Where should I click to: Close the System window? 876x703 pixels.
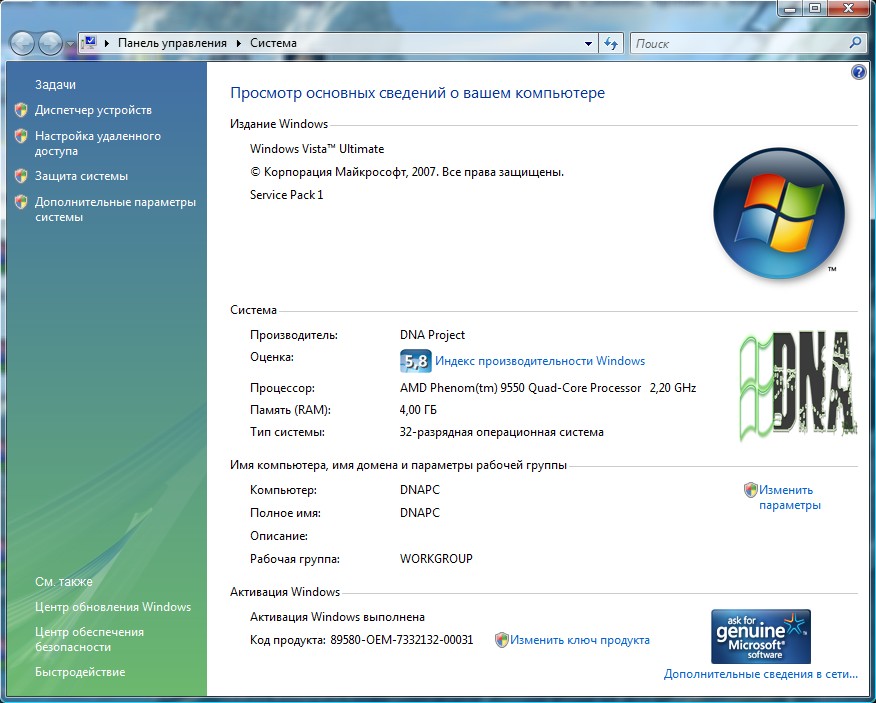point(849,8)
